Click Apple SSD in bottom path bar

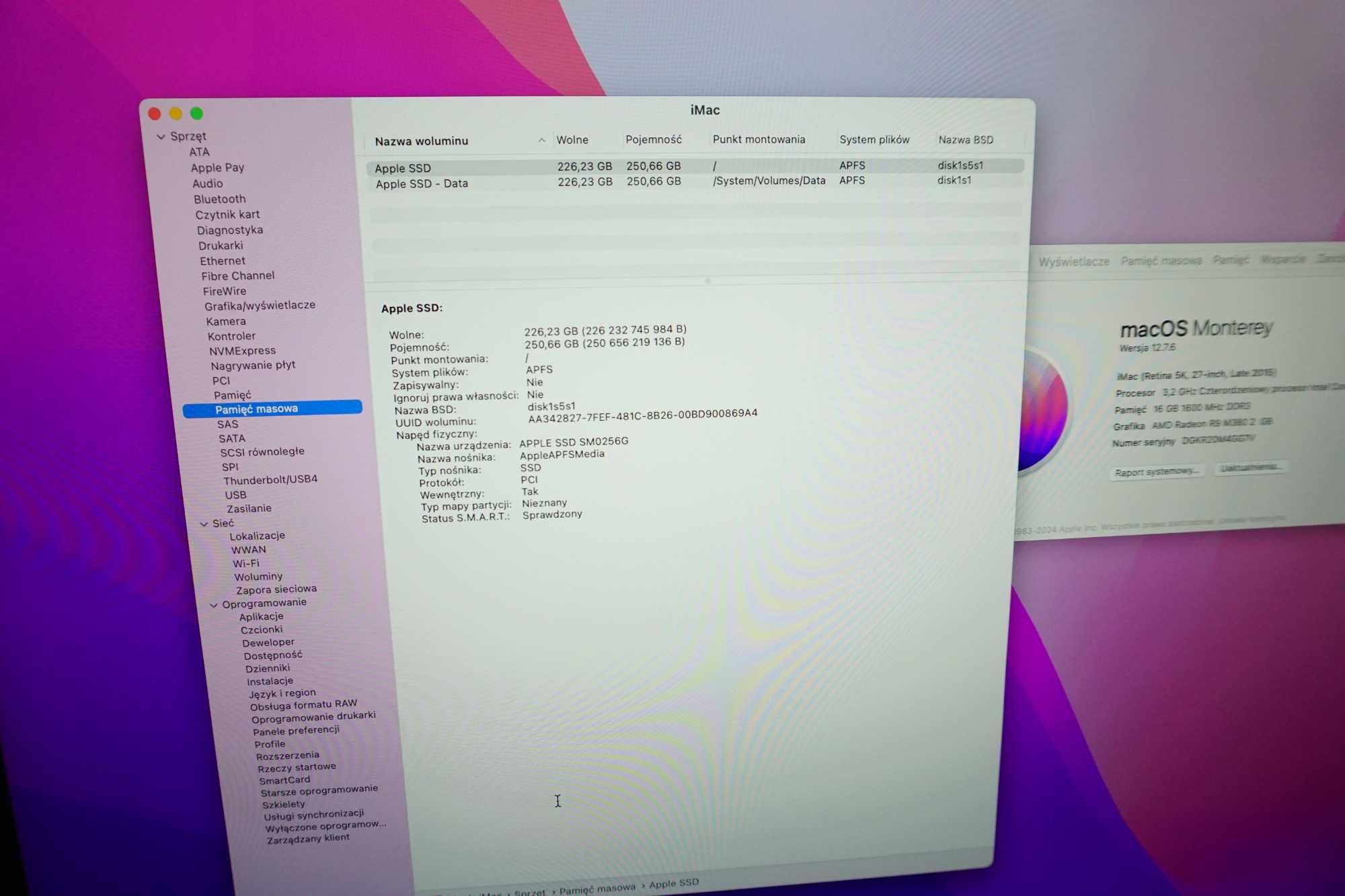[674, 883]
